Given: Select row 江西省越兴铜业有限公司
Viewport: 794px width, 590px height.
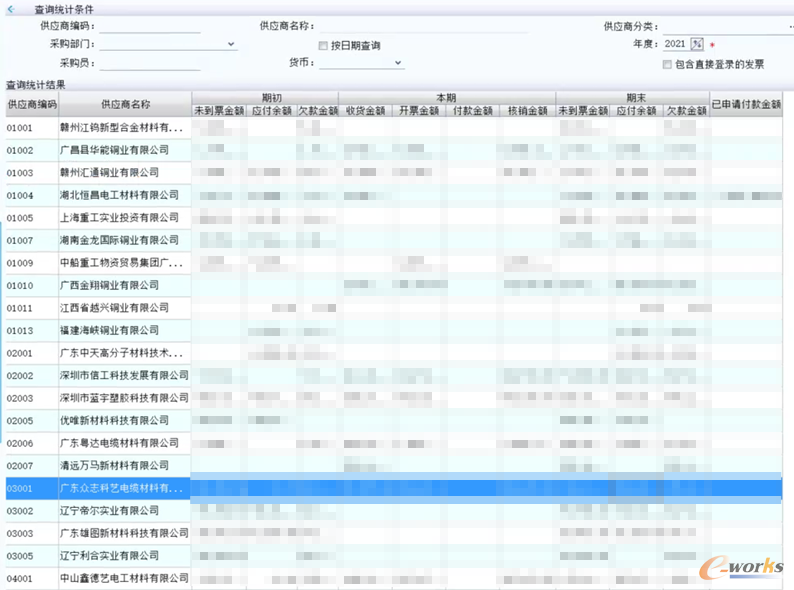Looking at the screenshot, I should 394,308.
